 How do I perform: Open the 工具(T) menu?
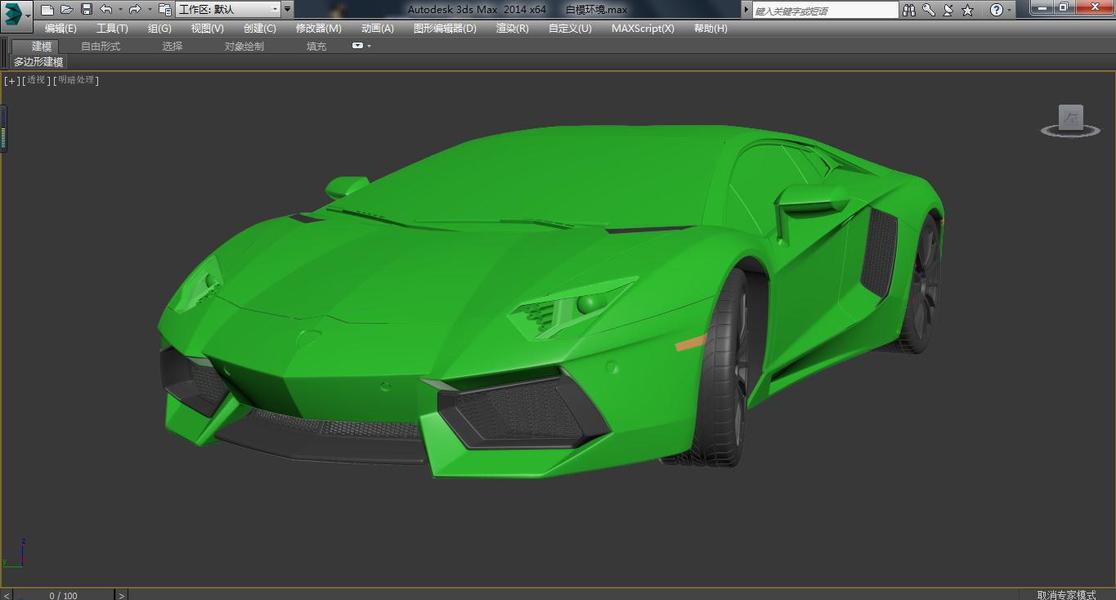[112, 28]
